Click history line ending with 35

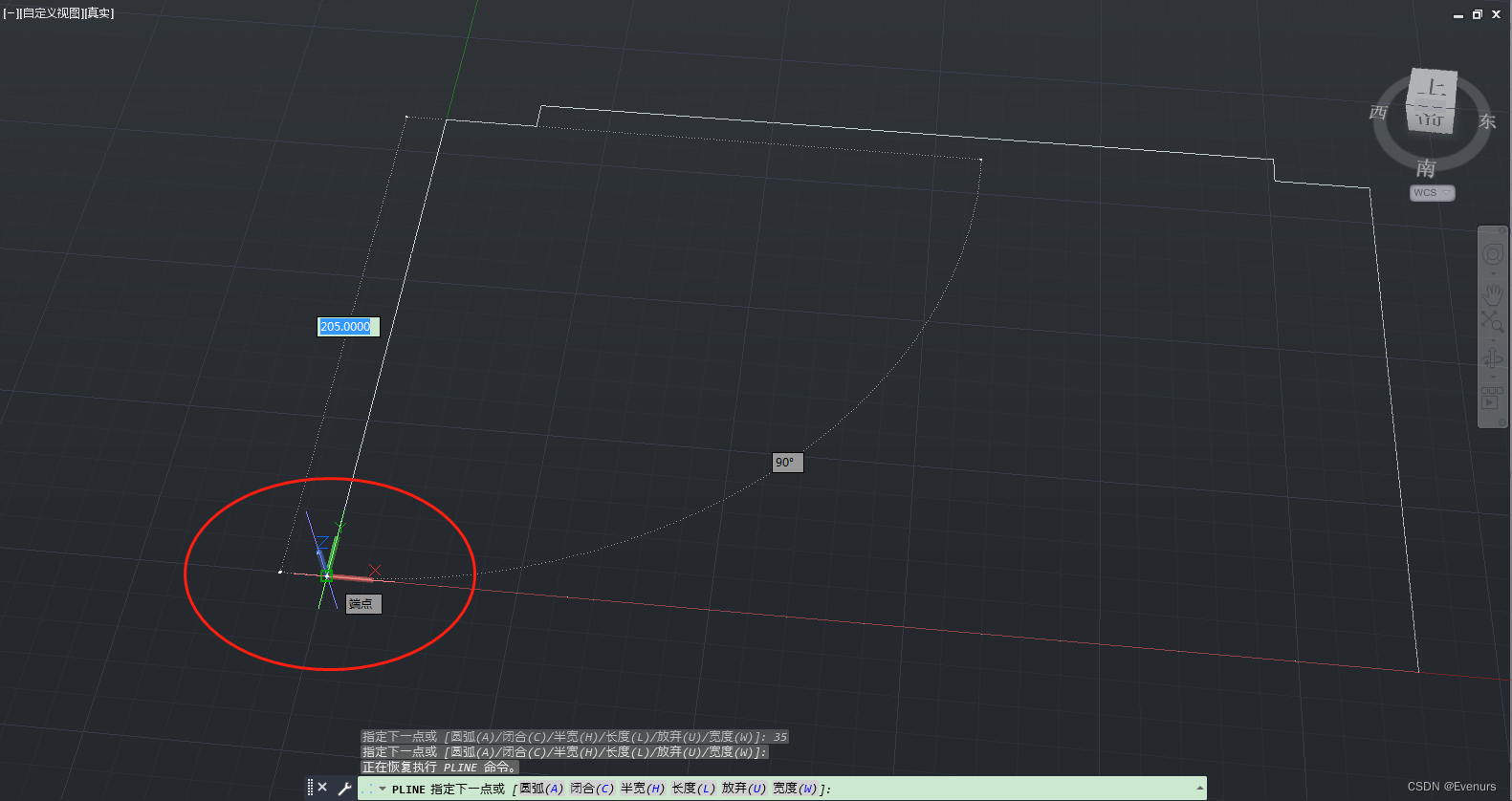(x=575, y=737)
